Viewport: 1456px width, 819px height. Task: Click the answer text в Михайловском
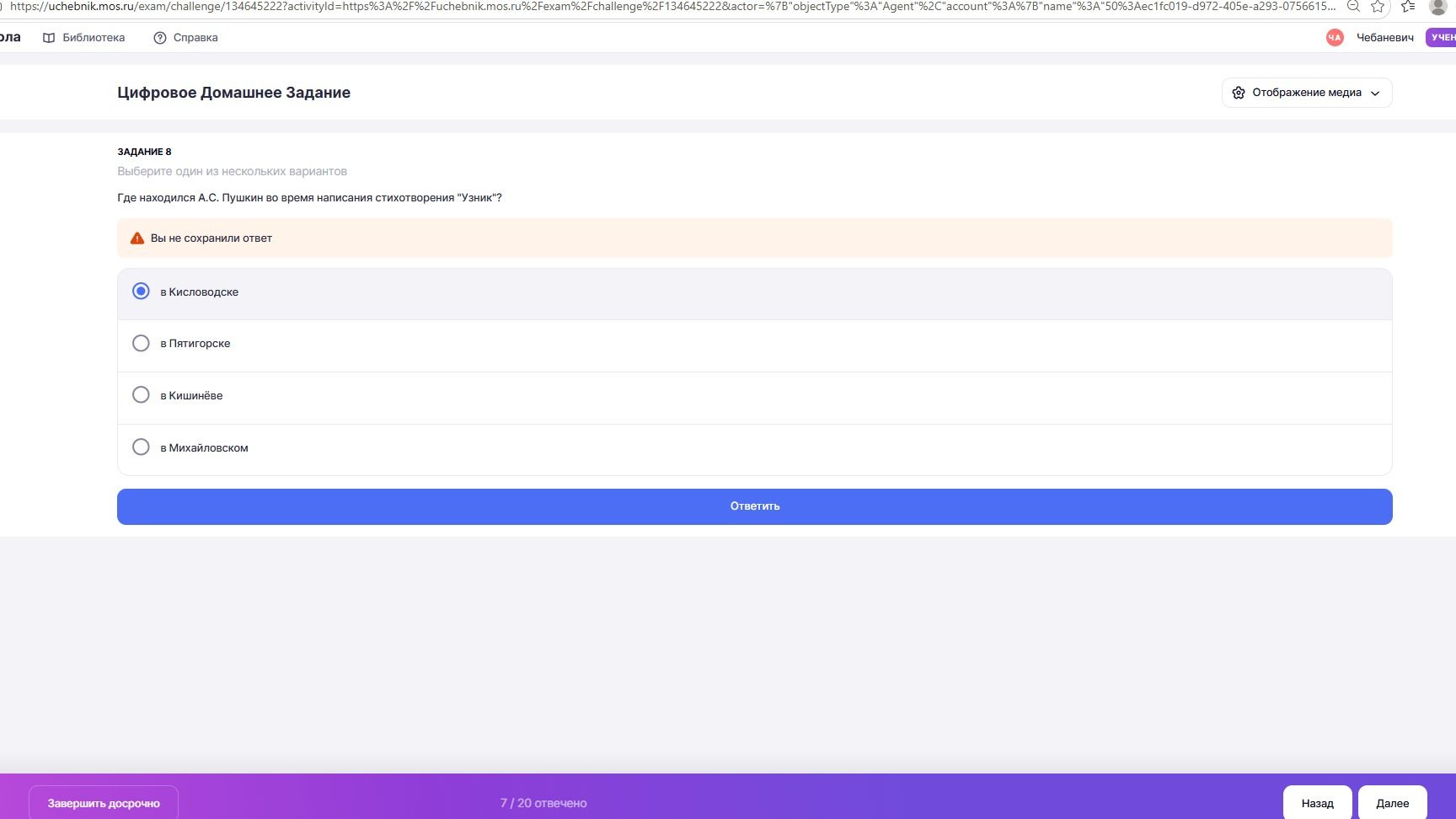coord(204,447)
